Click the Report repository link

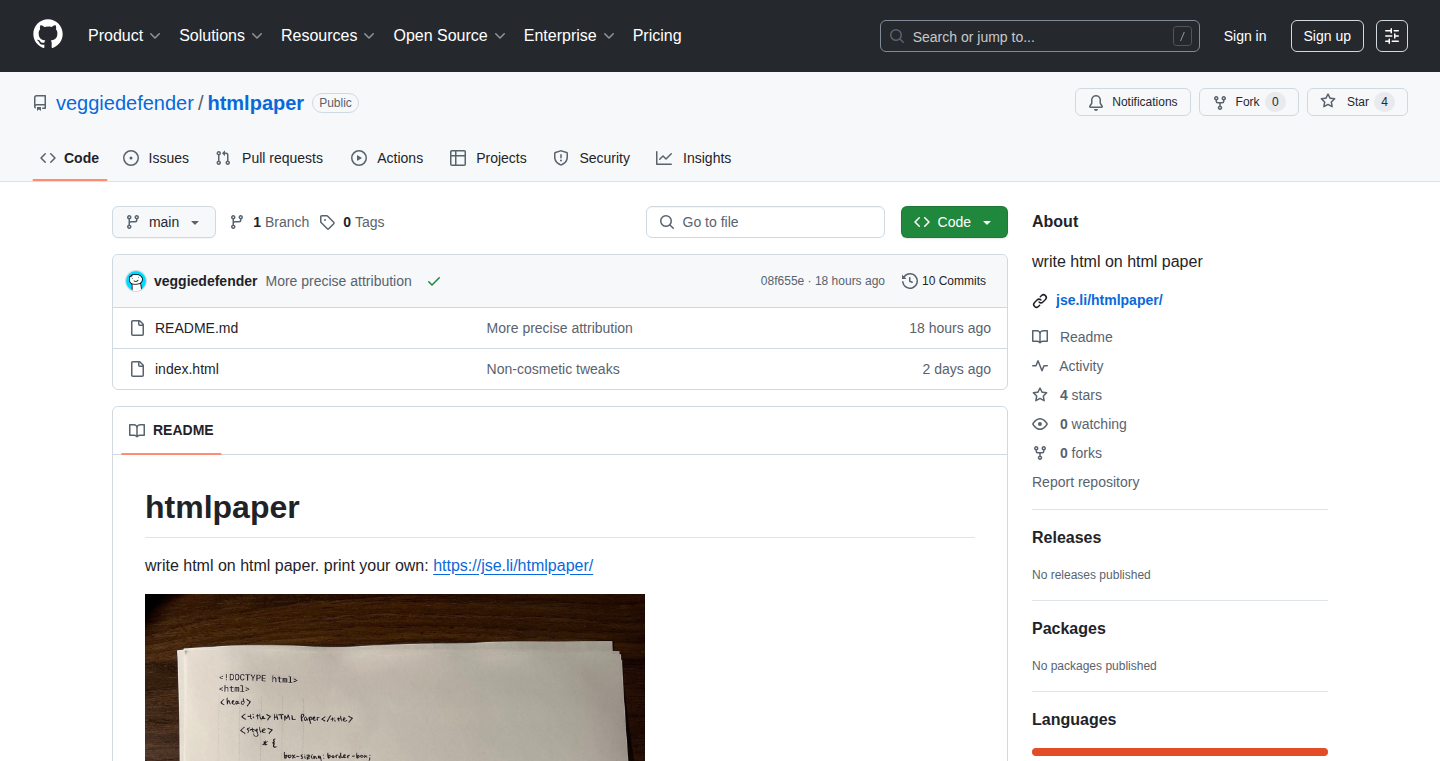pos(1085,482)
